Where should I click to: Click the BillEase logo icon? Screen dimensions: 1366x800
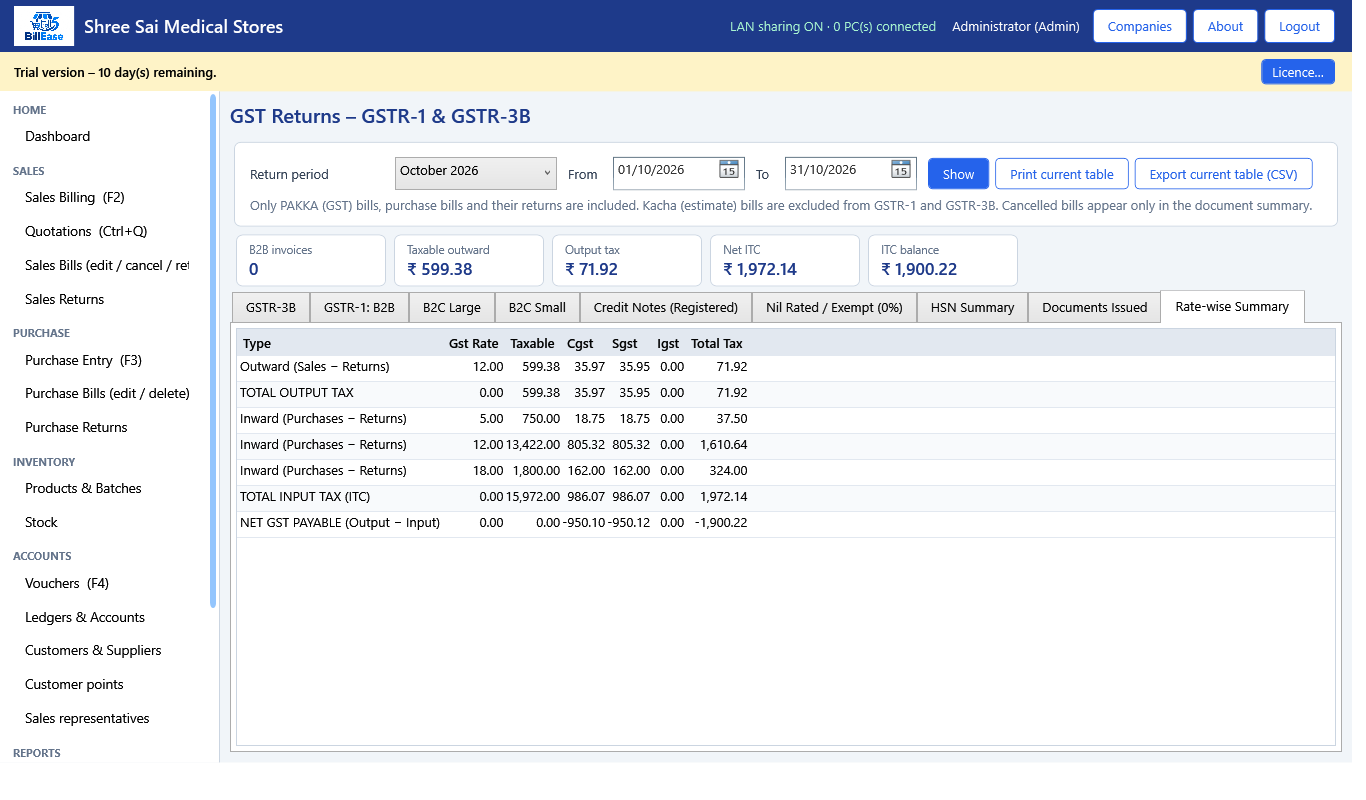coord(44,26)
